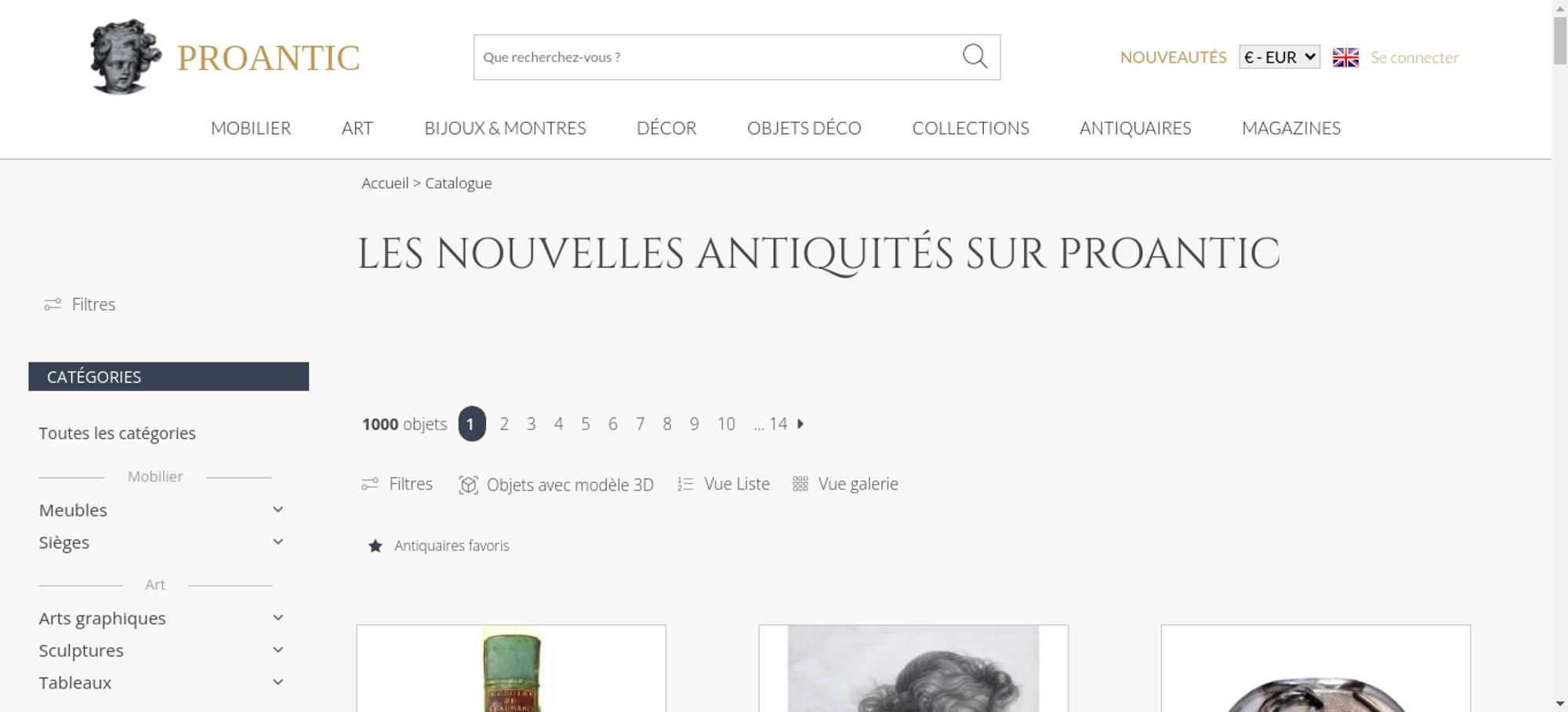1568x712 pixels.
Task: Go to pagination page 5
Action: click(x=586, y=424)
